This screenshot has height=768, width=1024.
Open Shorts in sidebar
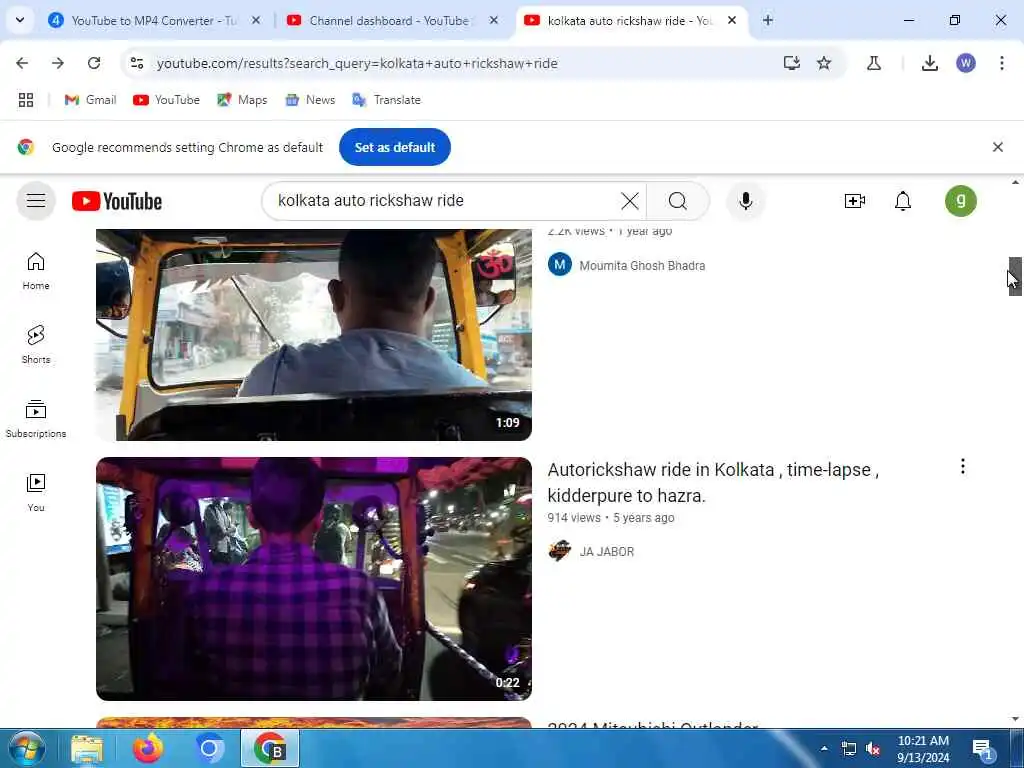pyautogui.click(x=36, y=345)
